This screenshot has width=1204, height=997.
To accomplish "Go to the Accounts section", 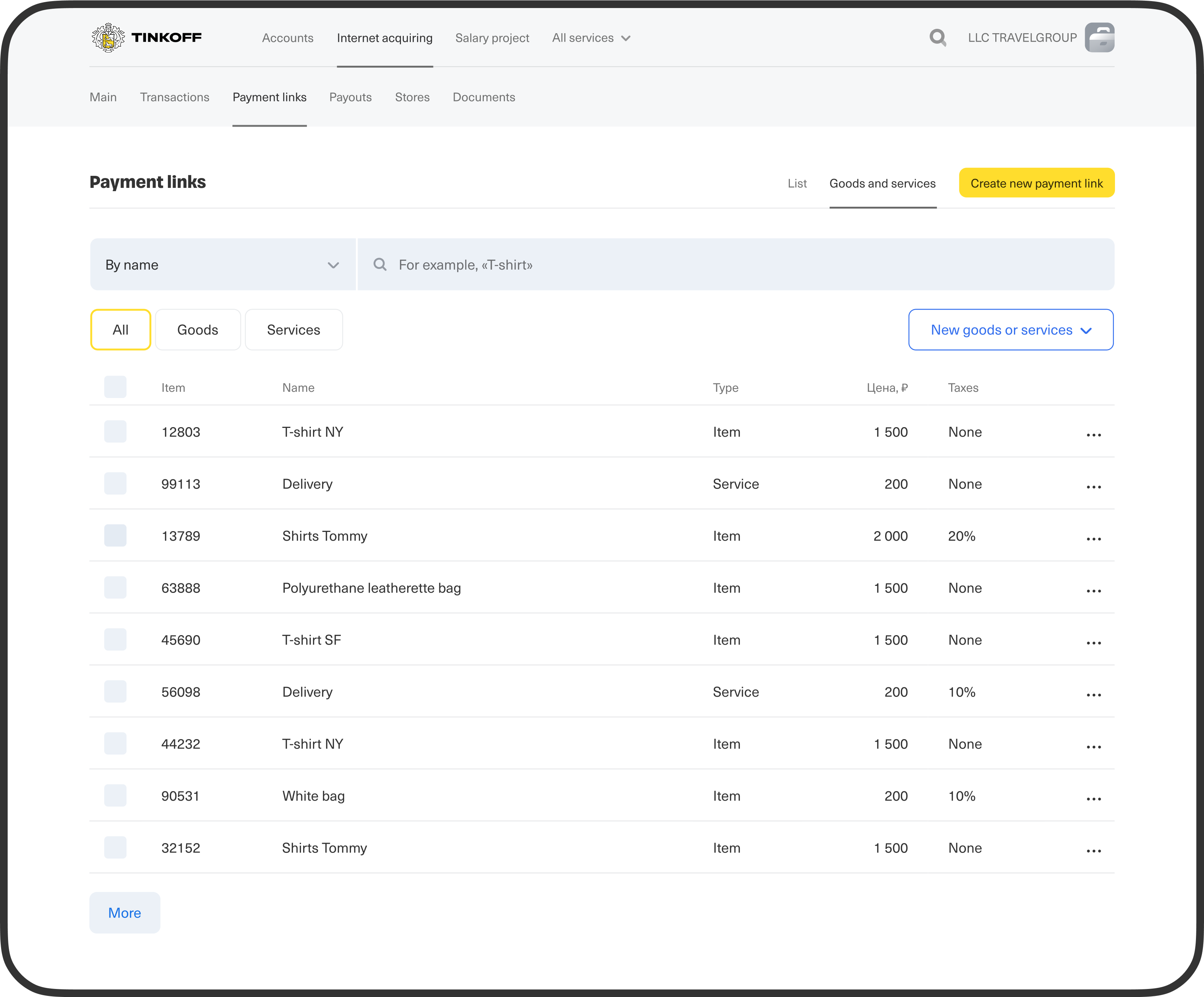I will click(x=288, y=38).
